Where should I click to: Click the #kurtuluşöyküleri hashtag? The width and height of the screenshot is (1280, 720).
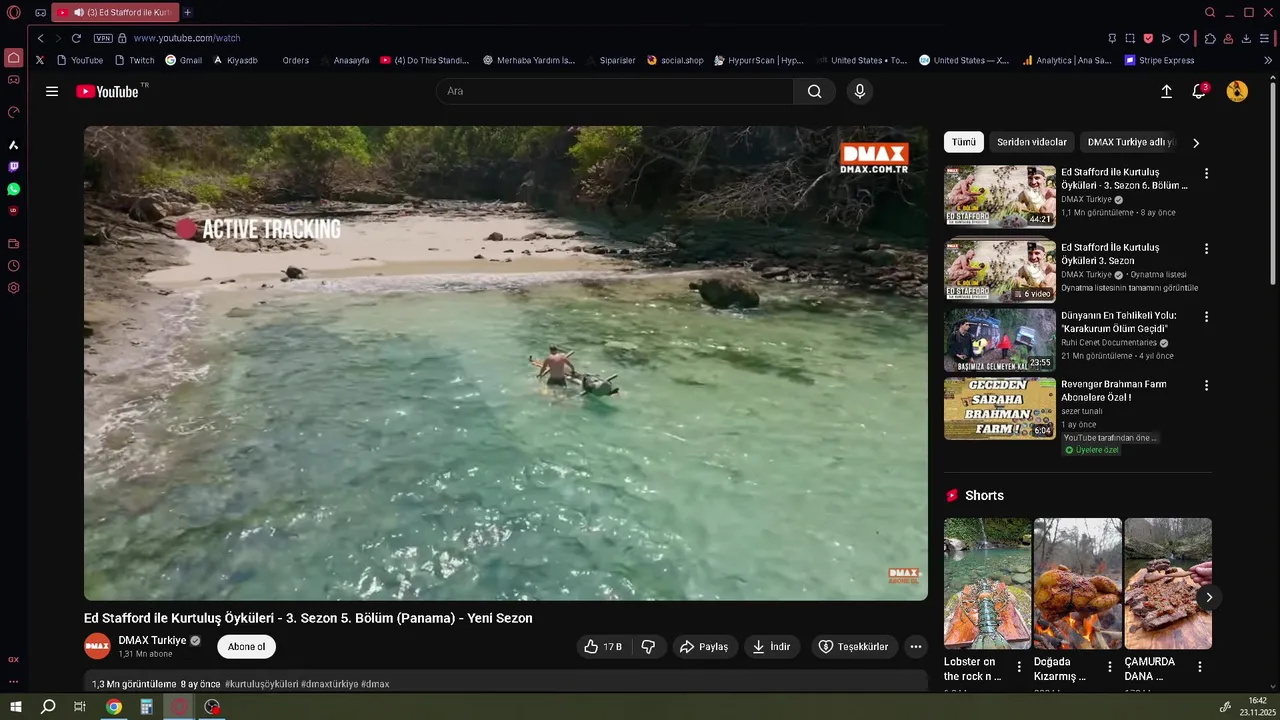[261, 684]
